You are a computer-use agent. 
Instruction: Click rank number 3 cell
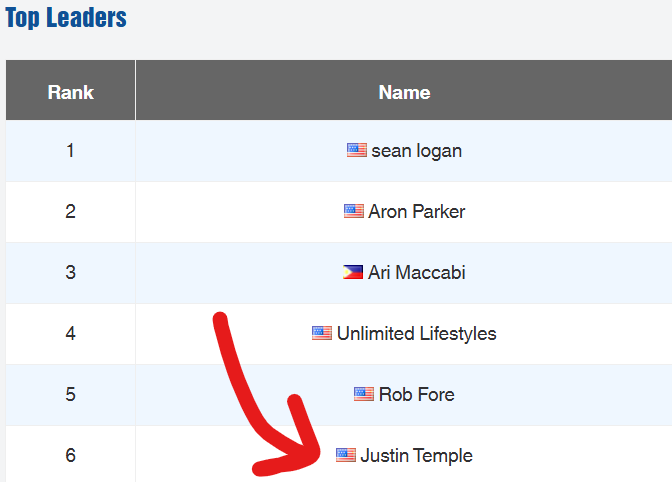70,273
